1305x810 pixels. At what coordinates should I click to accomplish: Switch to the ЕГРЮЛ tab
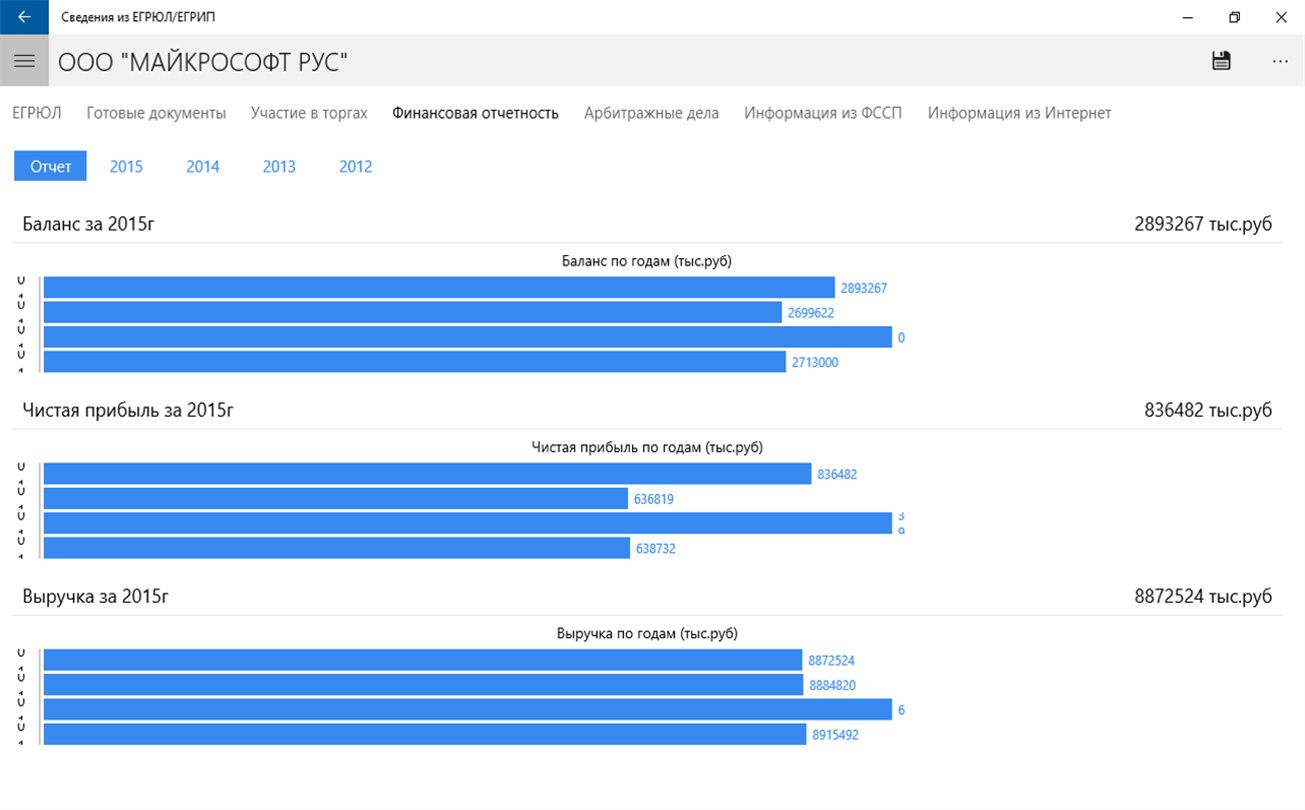(37, 113)
